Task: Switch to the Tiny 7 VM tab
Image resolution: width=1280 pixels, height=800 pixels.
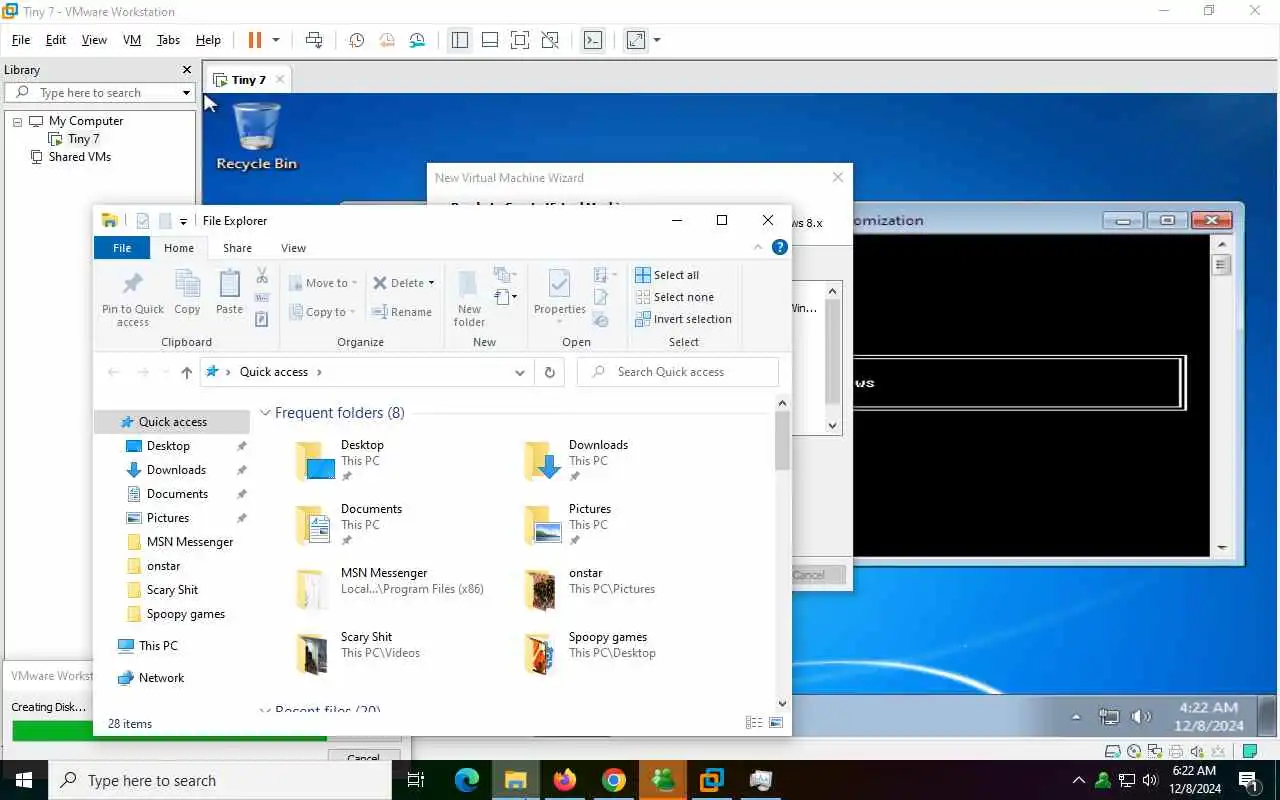Action: (x=248, y=80)
